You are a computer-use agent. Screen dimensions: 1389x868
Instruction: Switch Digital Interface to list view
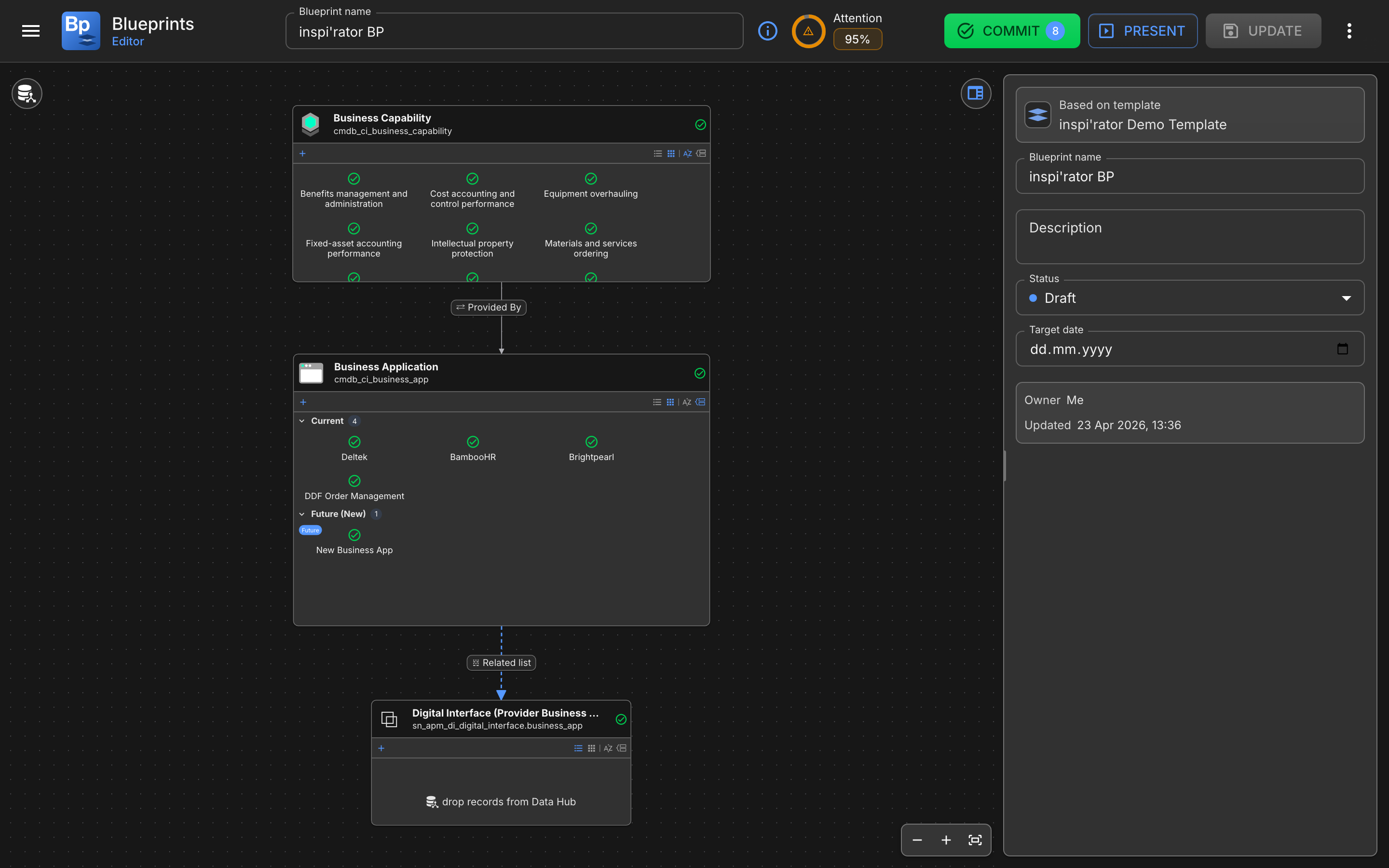[x=579, y=748]
